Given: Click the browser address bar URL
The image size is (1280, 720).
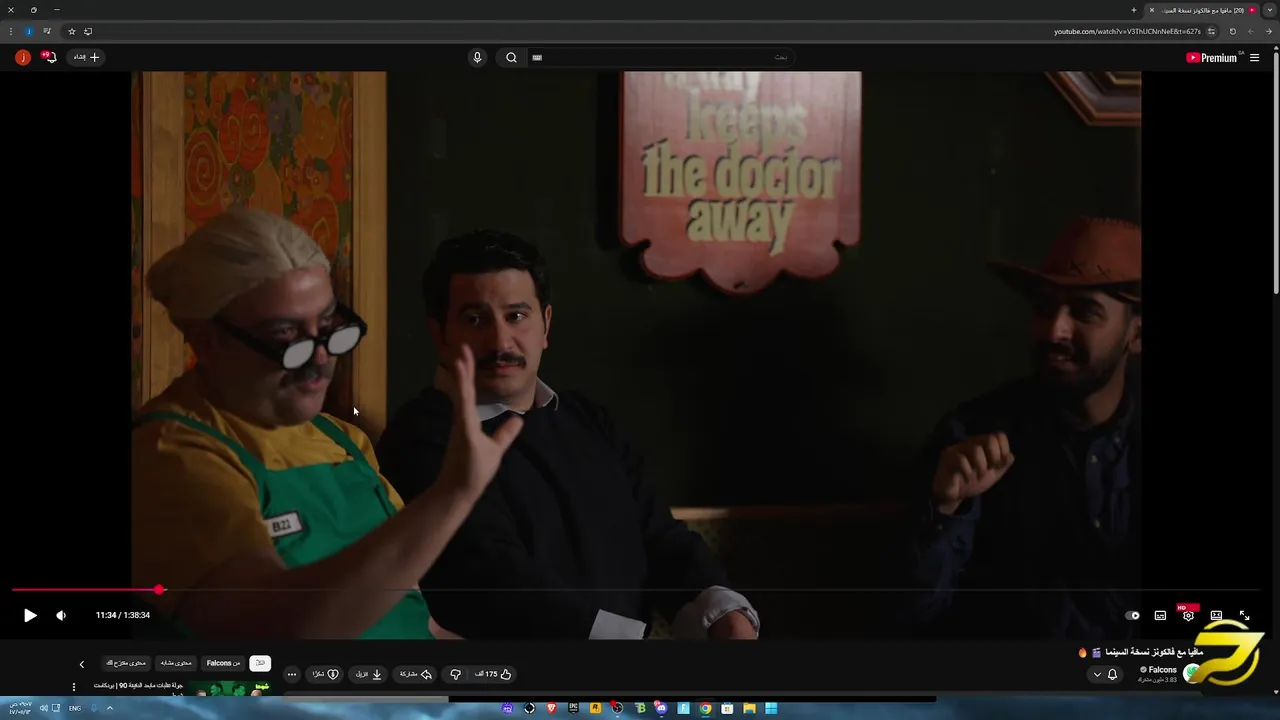Looking at the screenshot, I should [x=1127, y=31].
